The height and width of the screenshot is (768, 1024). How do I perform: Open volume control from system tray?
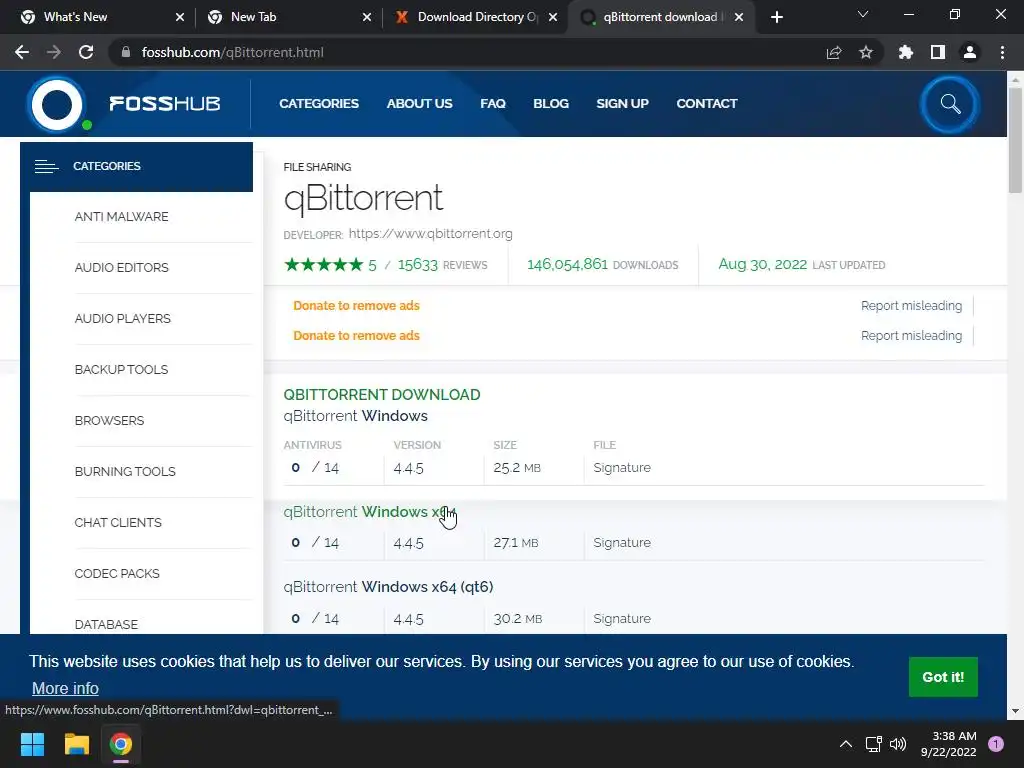[x=899, y=744]
